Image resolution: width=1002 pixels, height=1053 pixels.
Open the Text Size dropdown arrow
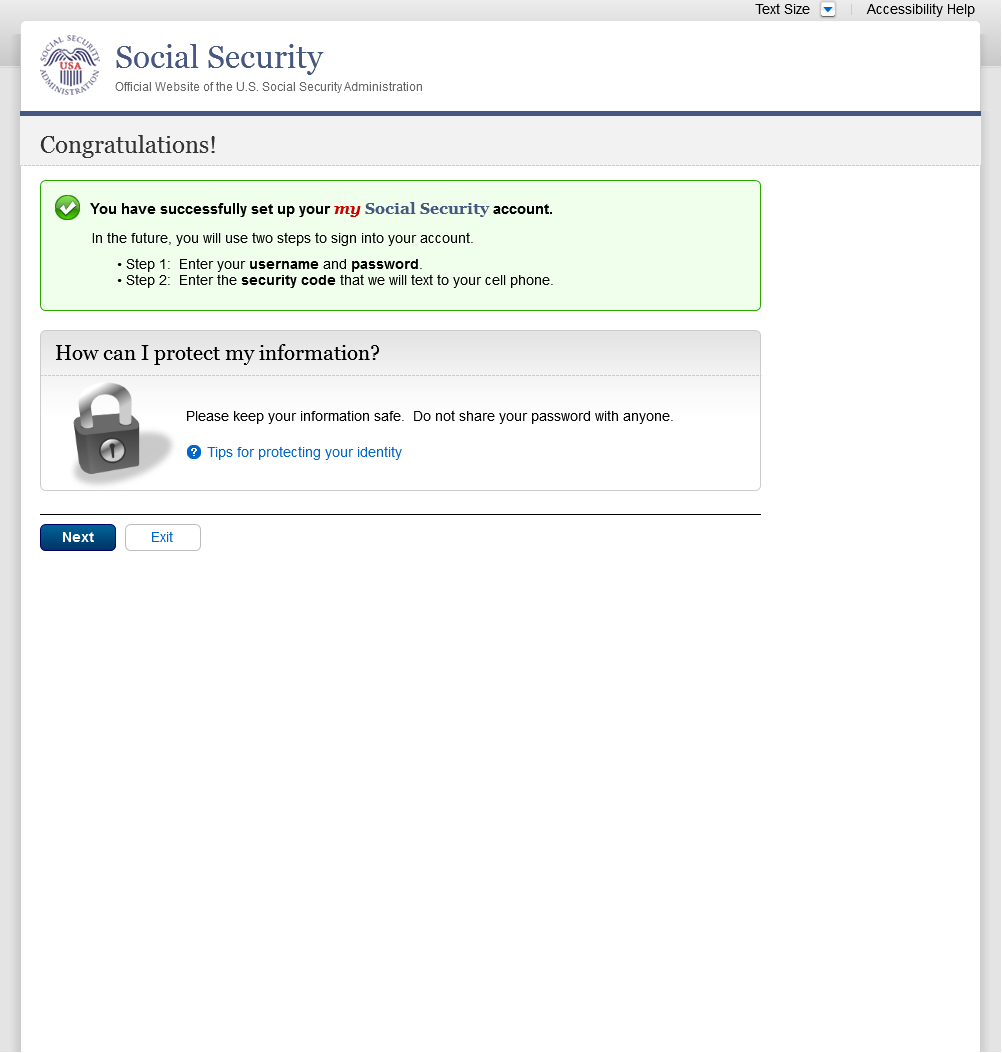coord(827,10)
